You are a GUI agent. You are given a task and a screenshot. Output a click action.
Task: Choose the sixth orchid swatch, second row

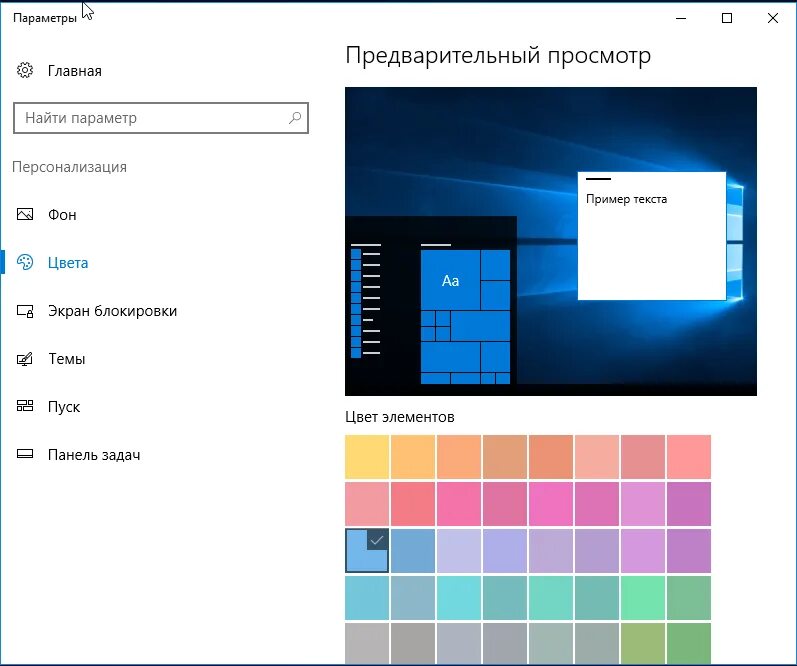(597, 504)
